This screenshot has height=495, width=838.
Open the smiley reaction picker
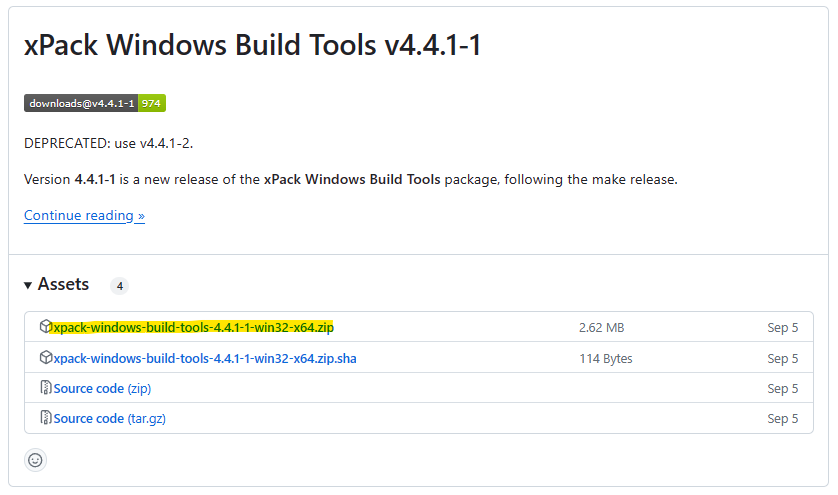[35, 460]
